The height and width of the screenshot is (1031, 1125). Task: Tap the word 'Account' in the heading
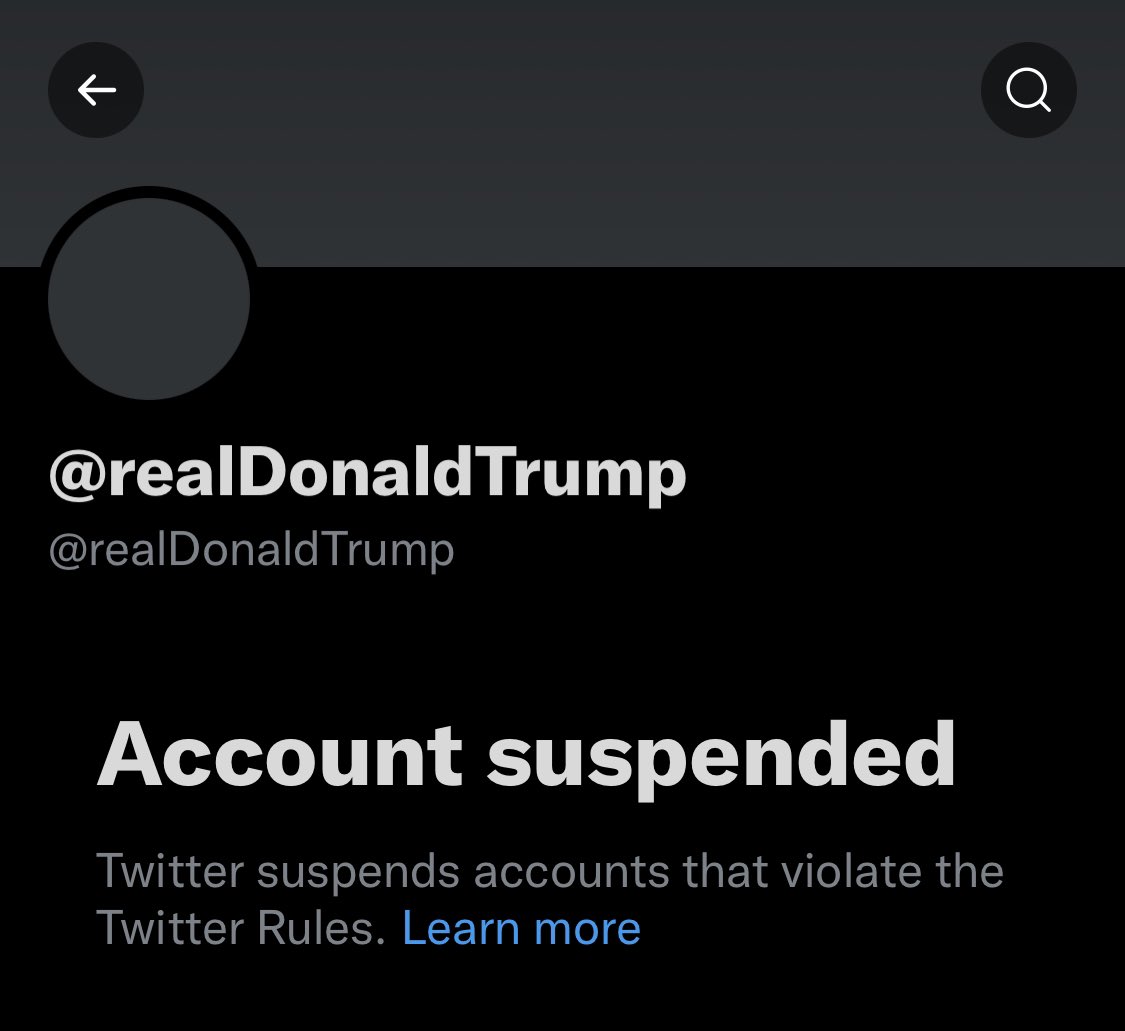(280, 755)
